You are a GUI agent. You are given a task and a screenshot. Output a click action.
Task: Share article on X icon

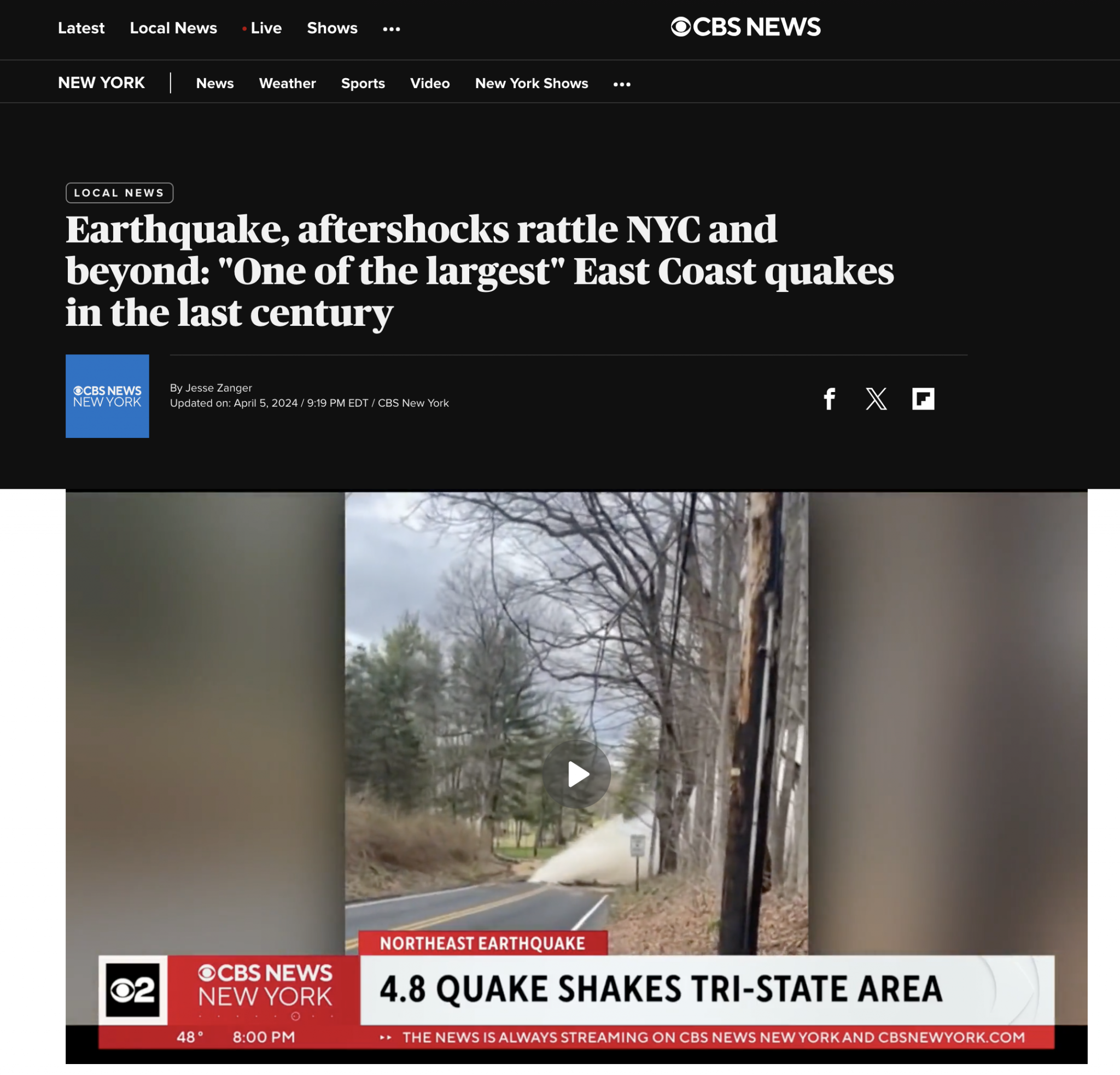click(876, 399)
